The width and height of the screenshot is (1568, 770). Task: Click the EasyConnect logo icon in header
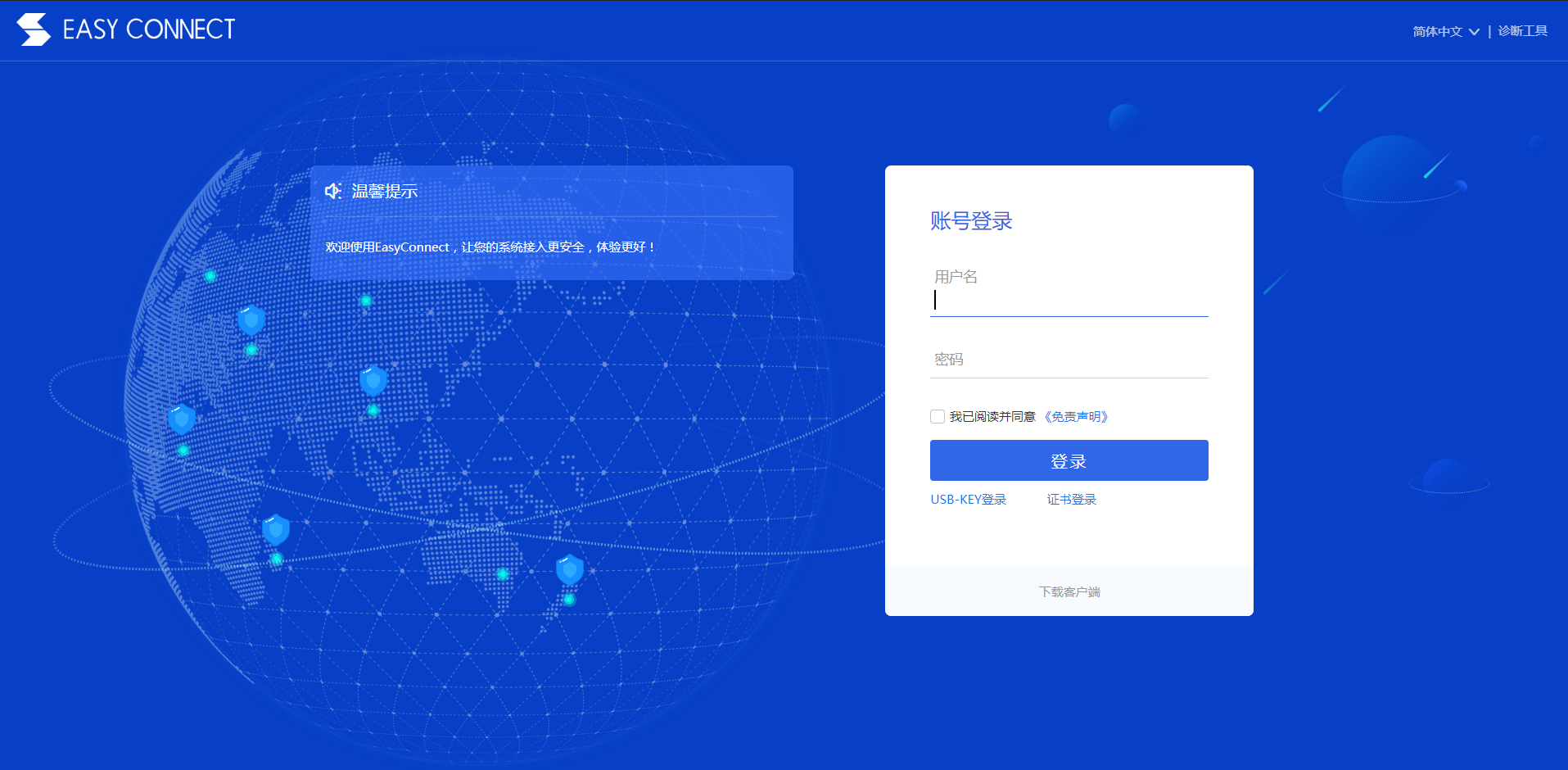click(33, 29)
